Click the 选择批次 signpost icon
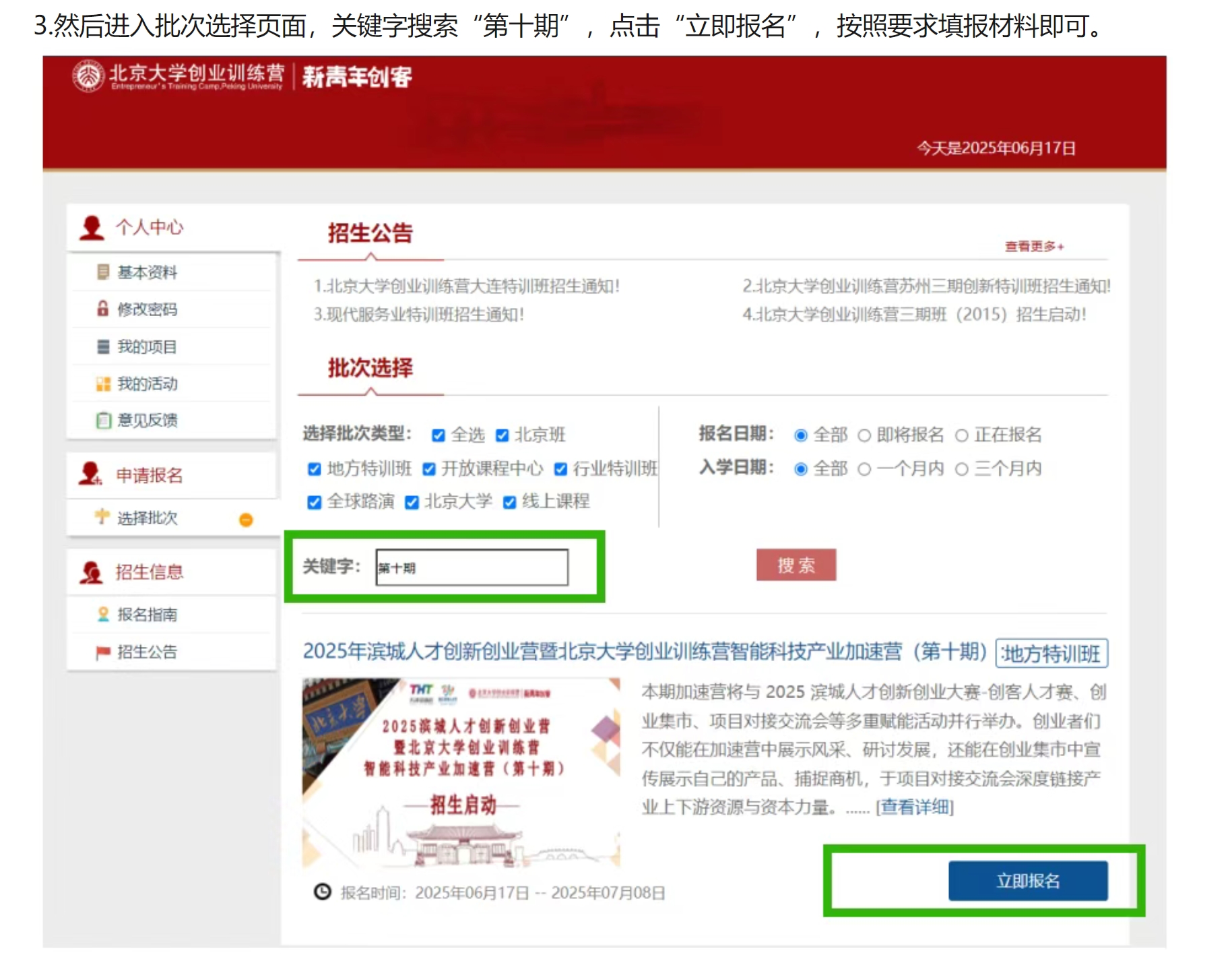The width and height of the screenshot is (1232, 961). click(x=102, y=518)
